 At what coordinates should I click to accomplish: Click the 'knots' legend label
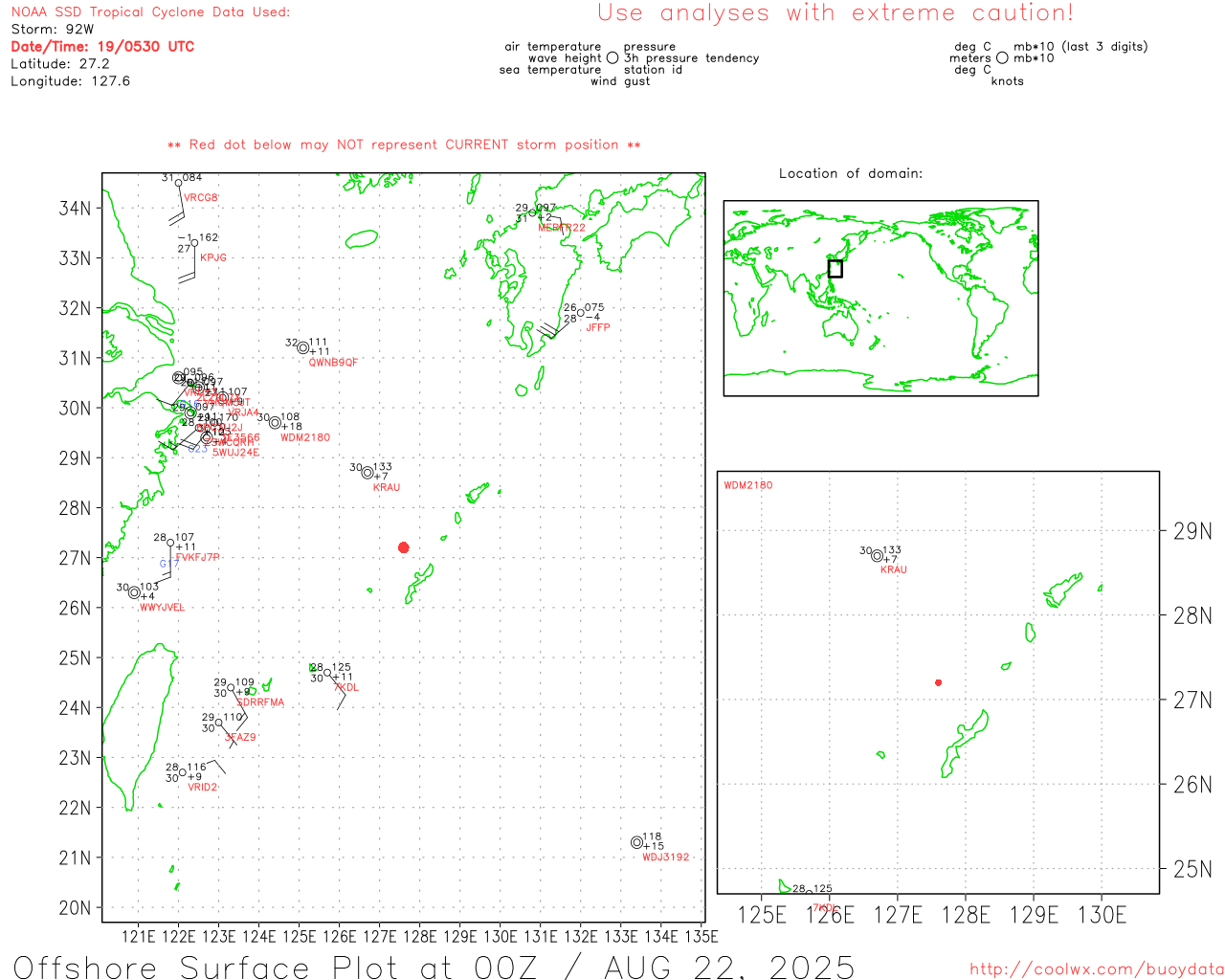click(x=1008, y=81)
